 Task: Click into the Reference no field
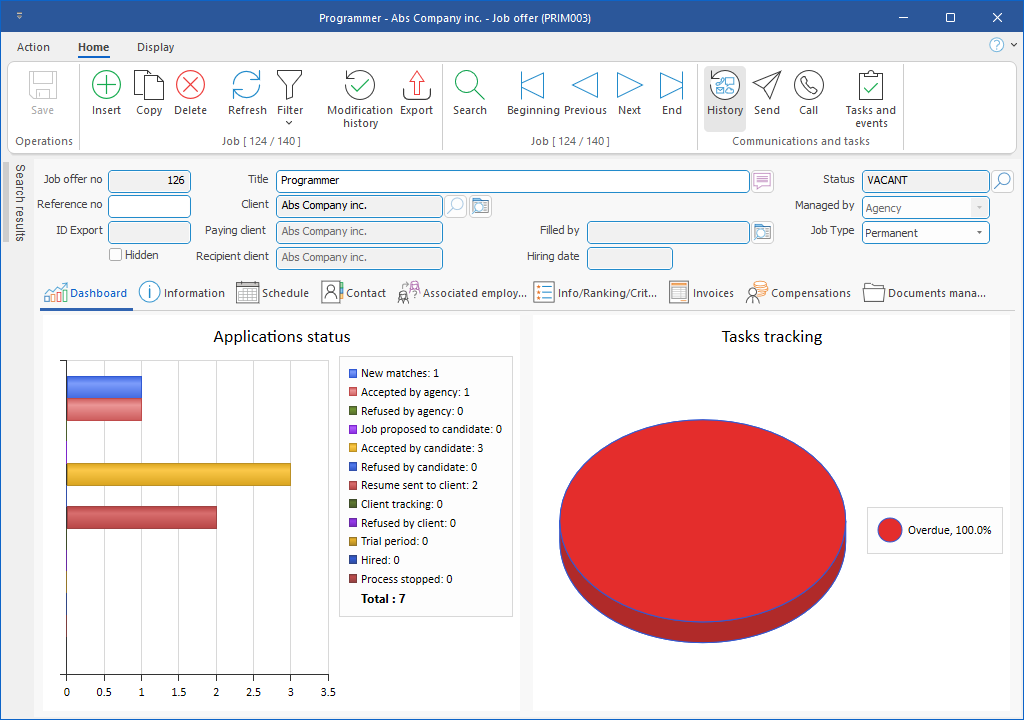coord(149,206)
